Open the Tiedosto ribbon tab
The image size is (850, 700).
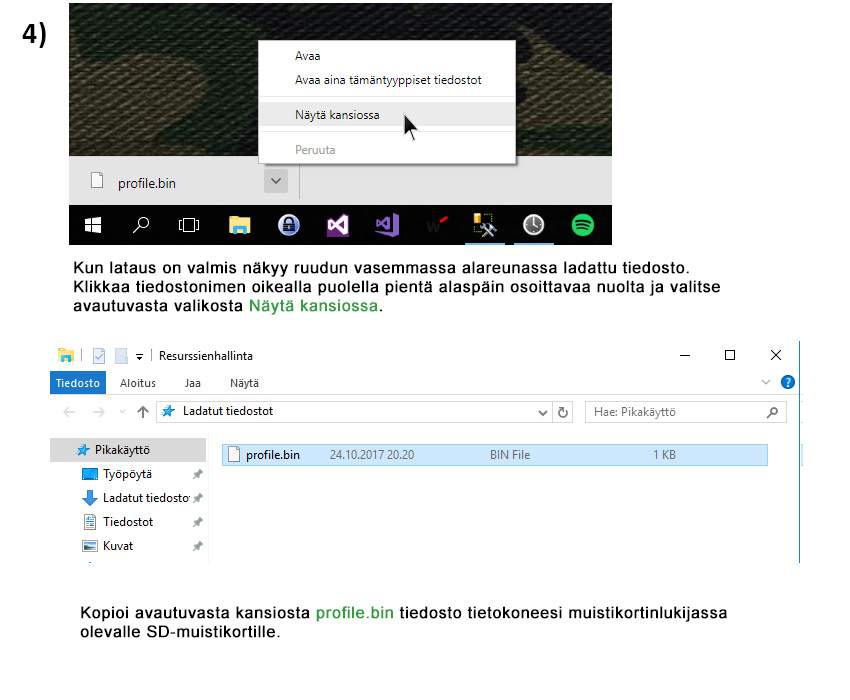77,383
